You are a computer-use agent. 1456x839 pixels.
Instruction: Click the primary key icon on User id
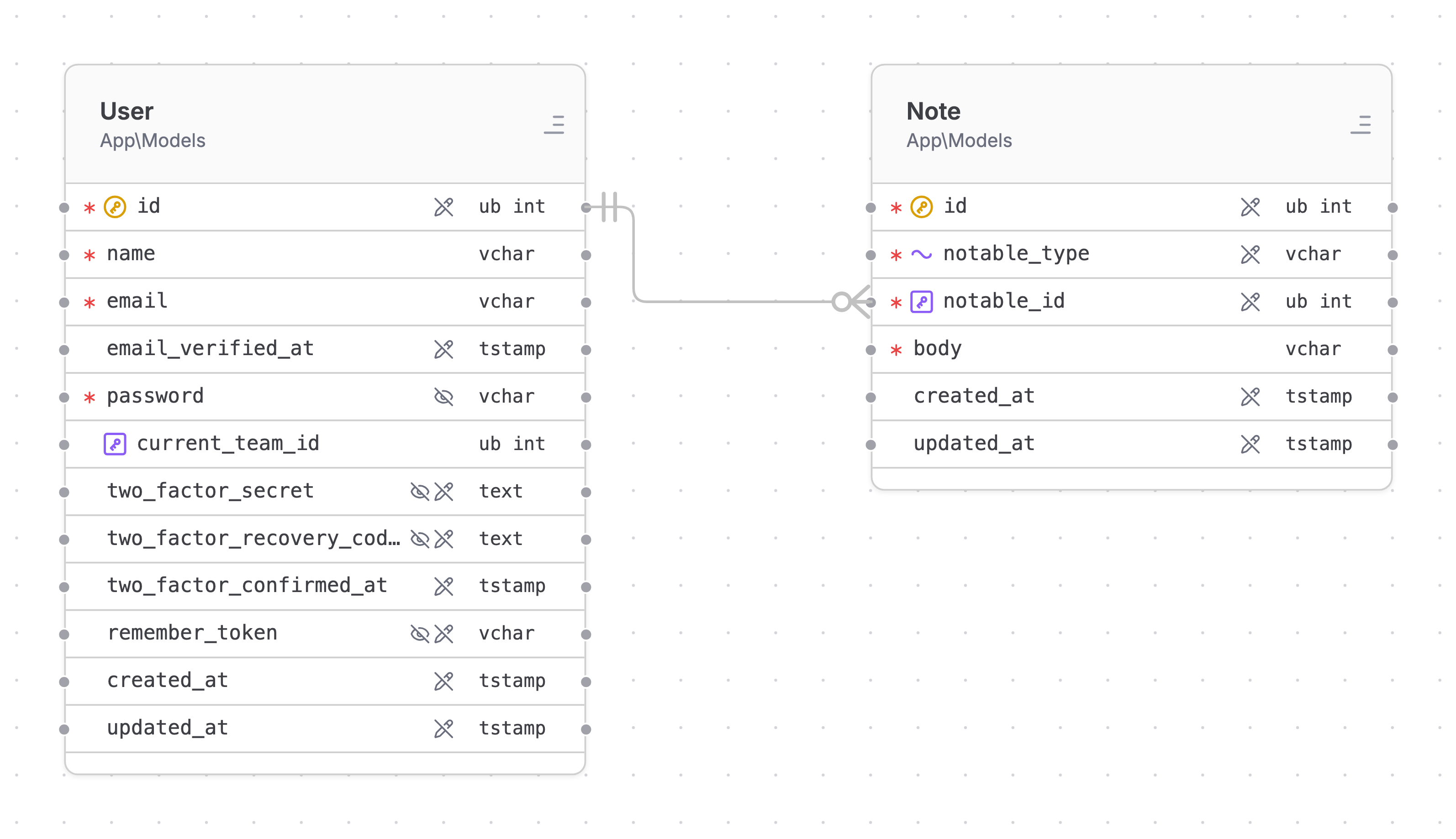(x=115, y=207)
